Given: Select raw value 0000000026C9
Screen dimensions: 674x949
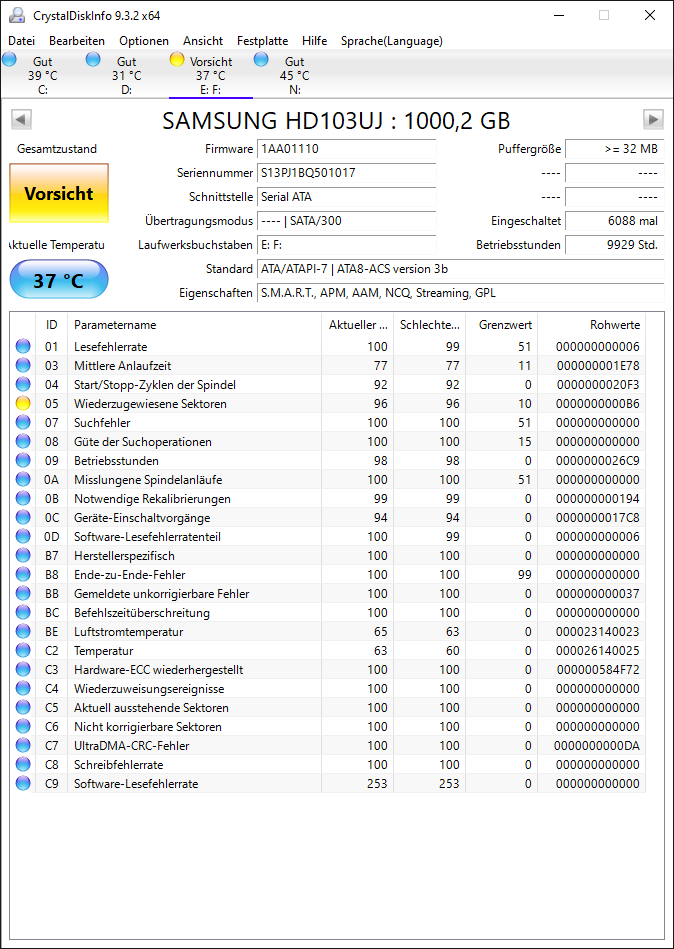Looking at the screenshot, I should tap(598, 461).
